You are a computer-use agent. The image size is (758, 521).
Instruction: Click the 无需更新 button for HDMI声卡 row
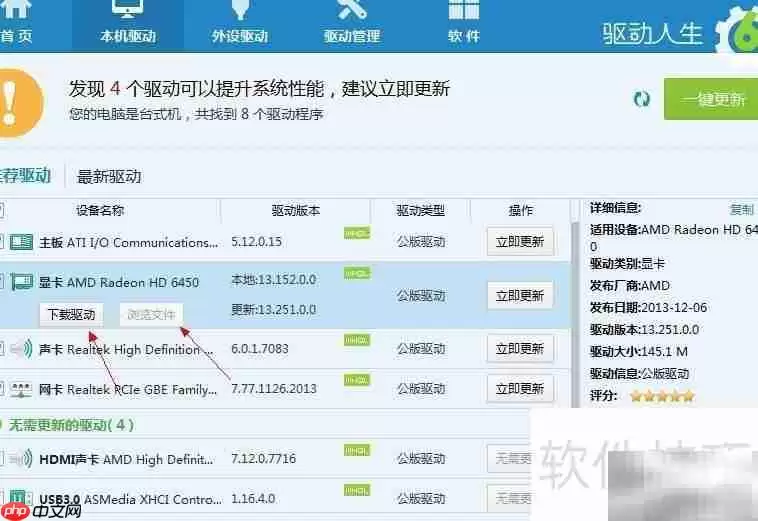pyautogui.click(x=509, y=458)
